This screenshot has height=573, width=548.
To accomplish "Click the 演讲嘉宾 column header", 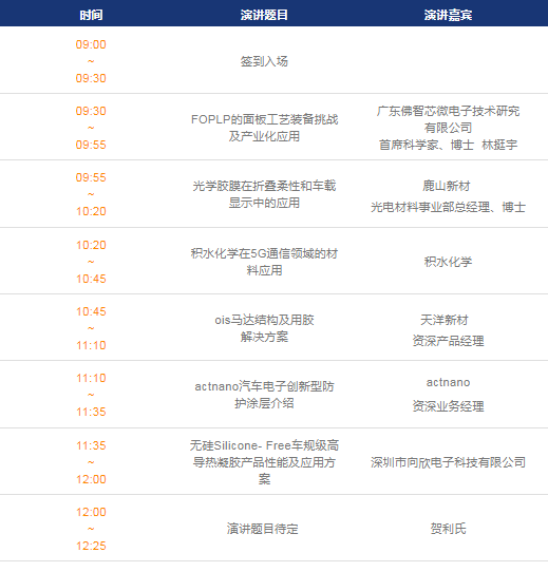I will click(x=448, y=15).
